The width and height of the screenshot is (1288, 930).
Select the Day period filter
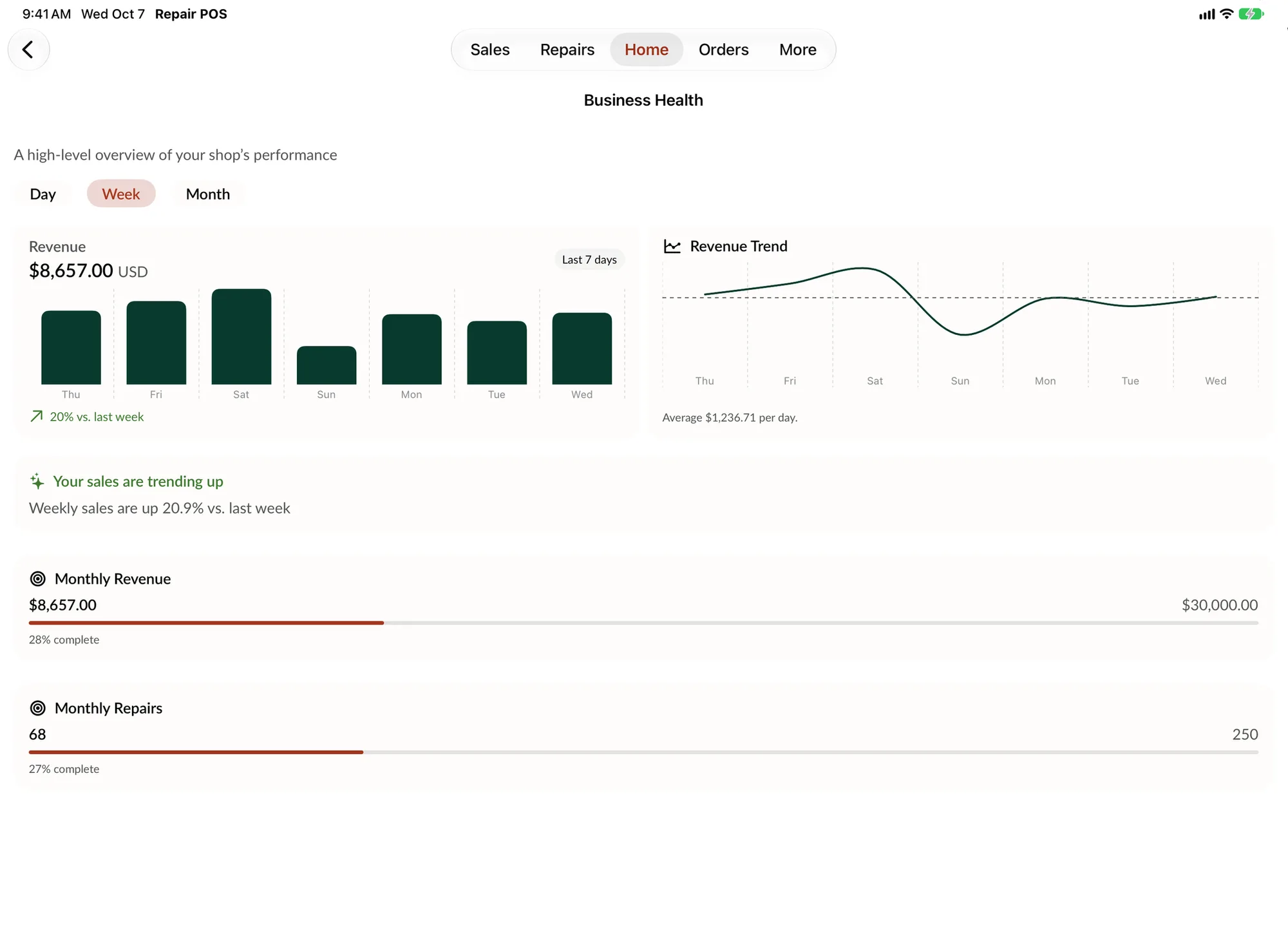click(x=43, y=194)
